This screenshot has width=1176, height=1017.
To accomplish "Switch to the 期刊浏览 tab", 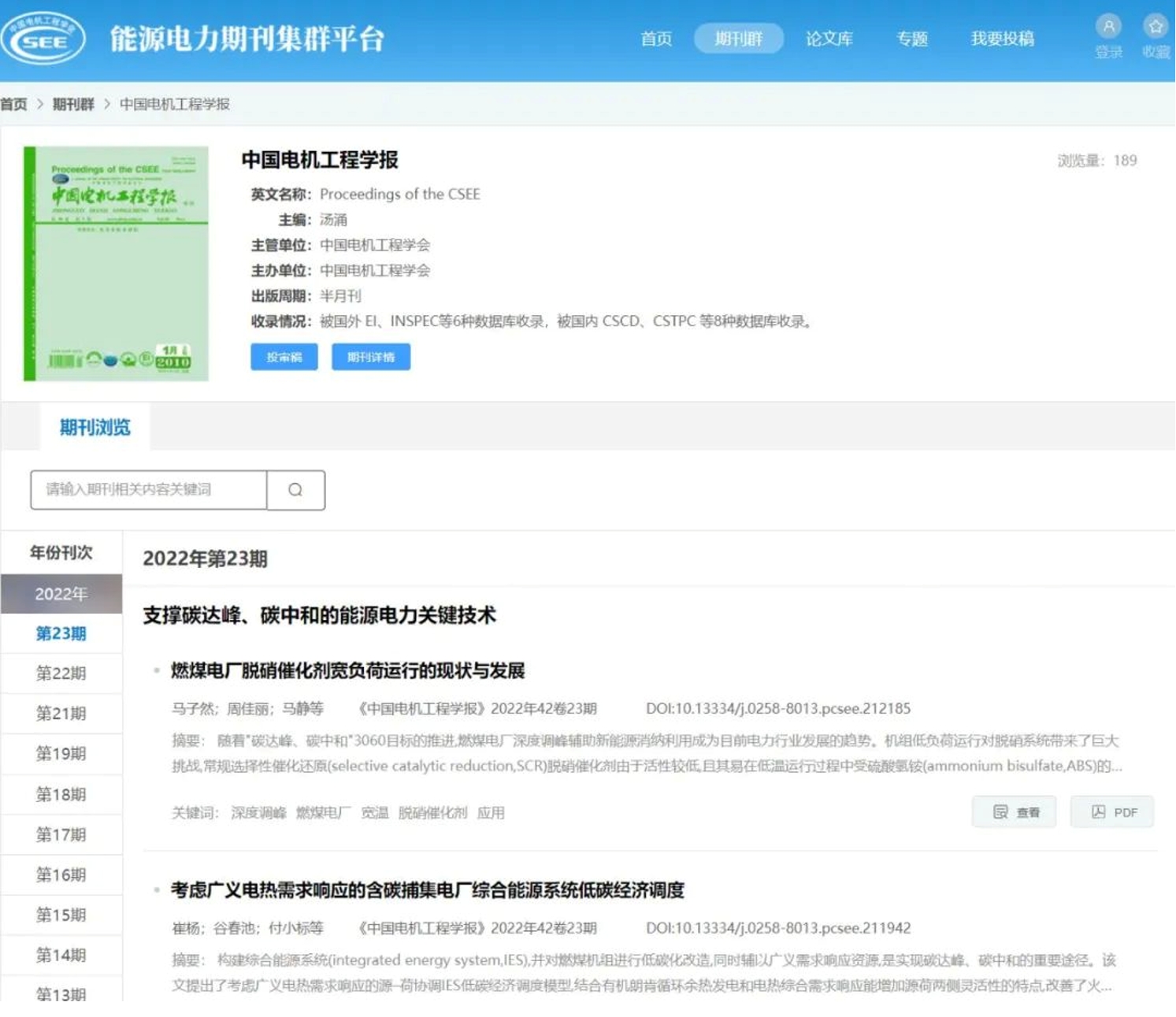I will point(95,428).
